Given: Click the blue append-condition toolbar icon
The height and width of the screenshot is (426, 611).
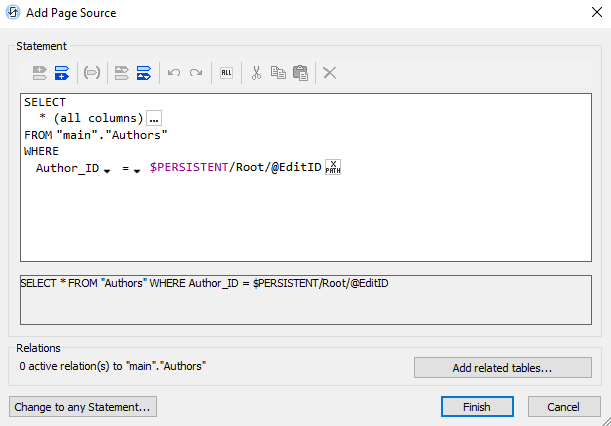Looking at the screenshot, I should (62, 73).
